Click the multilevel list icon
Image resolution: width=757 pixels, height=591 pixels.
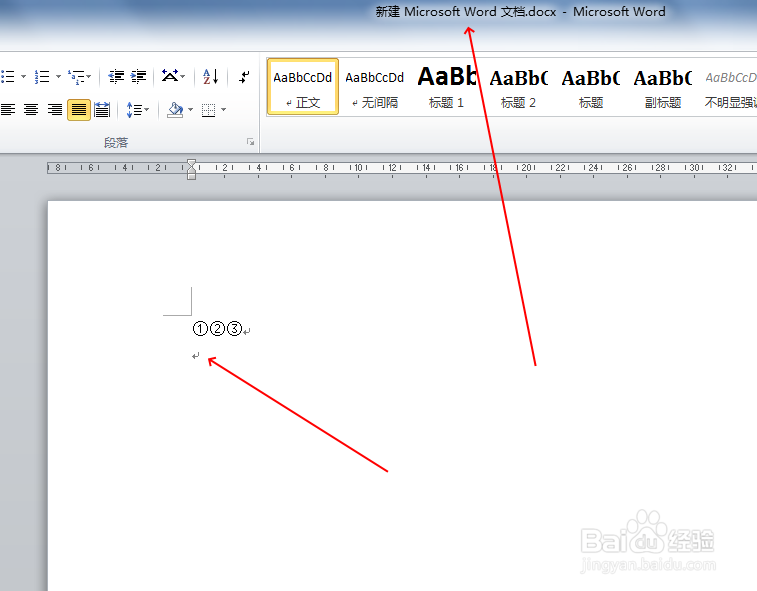pyautogui.click(x=76, y=76)
